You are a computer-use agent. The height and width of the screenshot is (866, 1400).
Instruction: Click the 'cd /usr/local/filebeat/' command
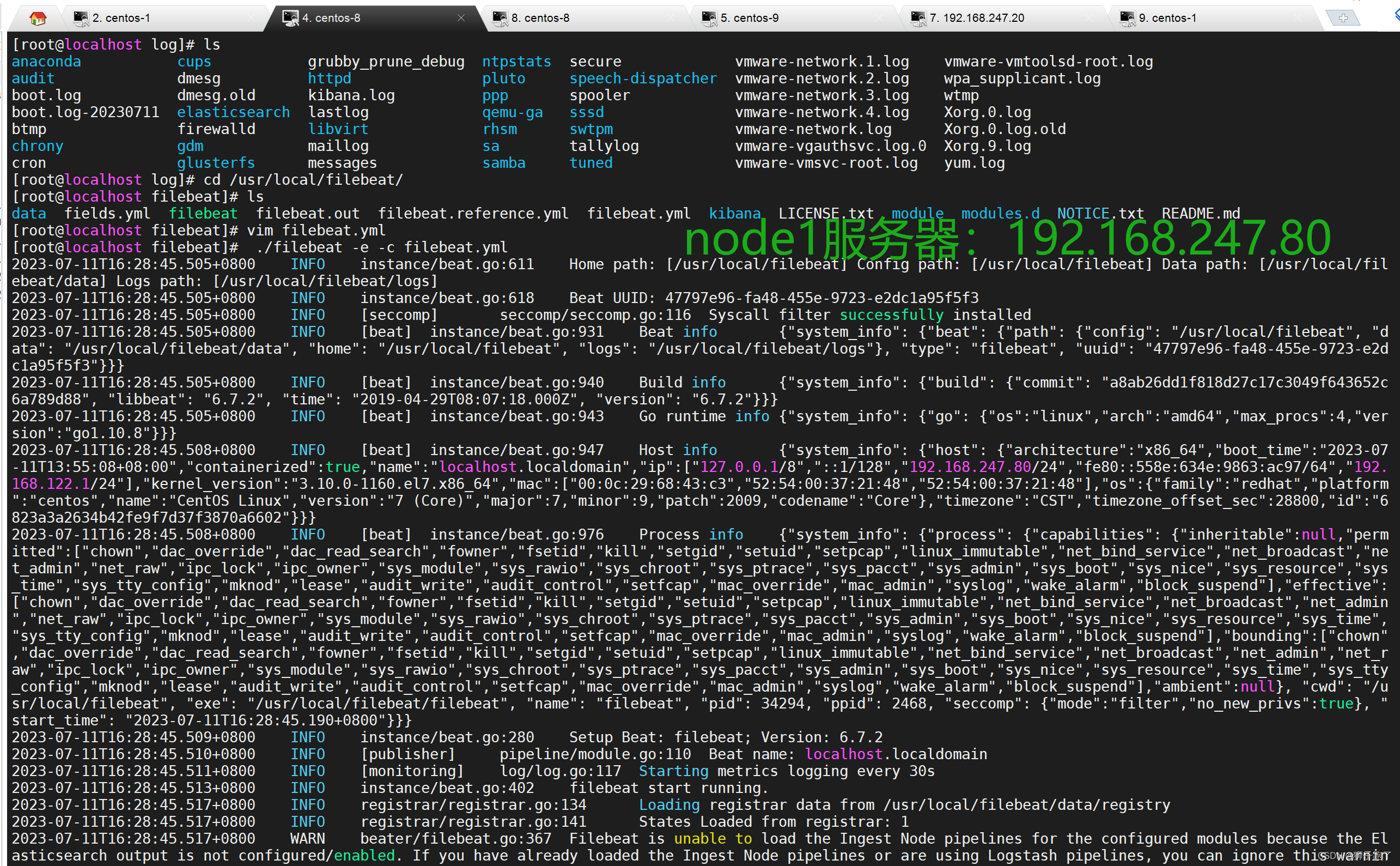pos(303,180)
